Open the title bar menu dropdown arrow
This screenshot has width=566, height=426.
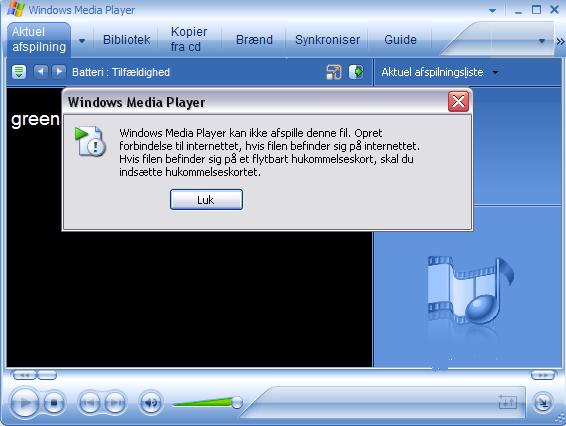pos(492,11)
